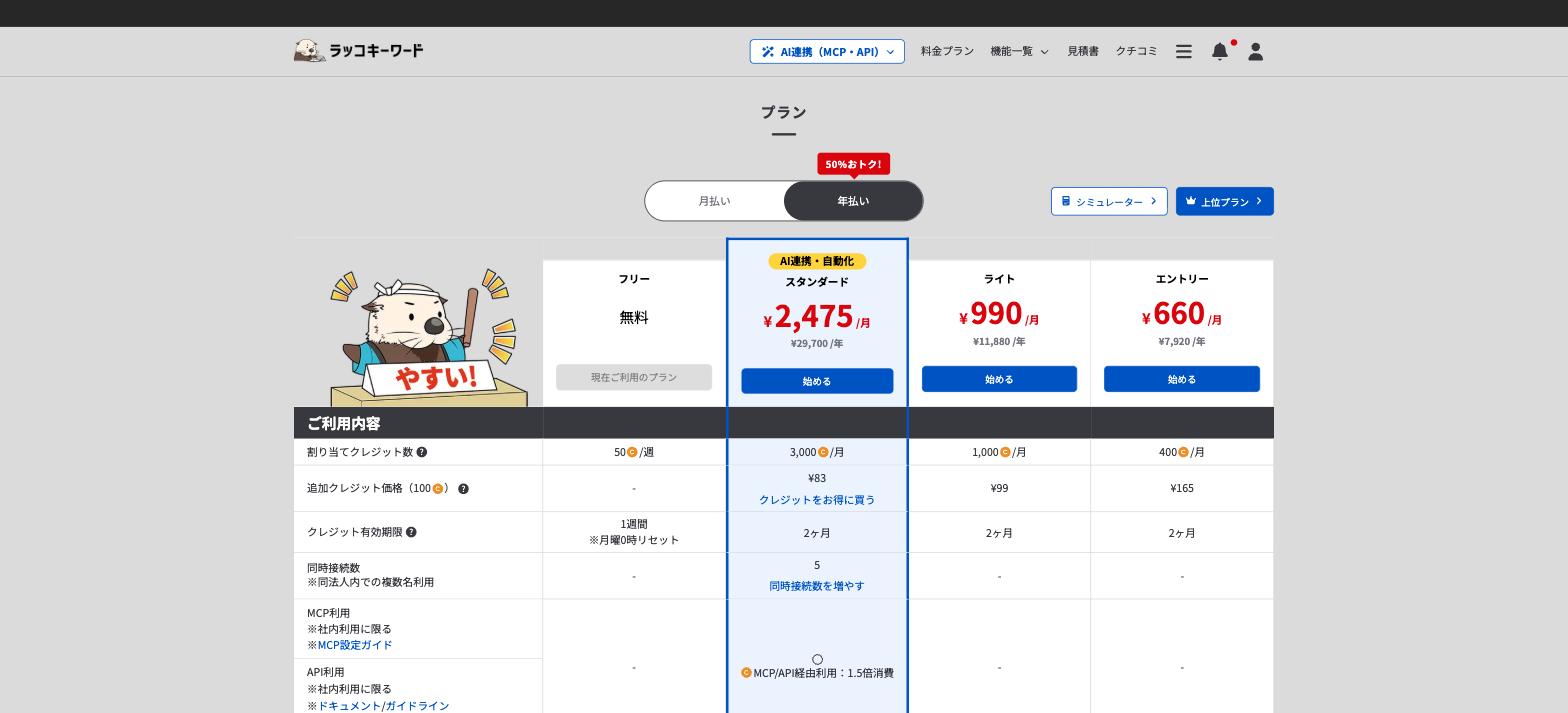1568x713 pixels.
Task: Start the スタンダード plan
Action: pyautogui.click(x=817, y=381)
